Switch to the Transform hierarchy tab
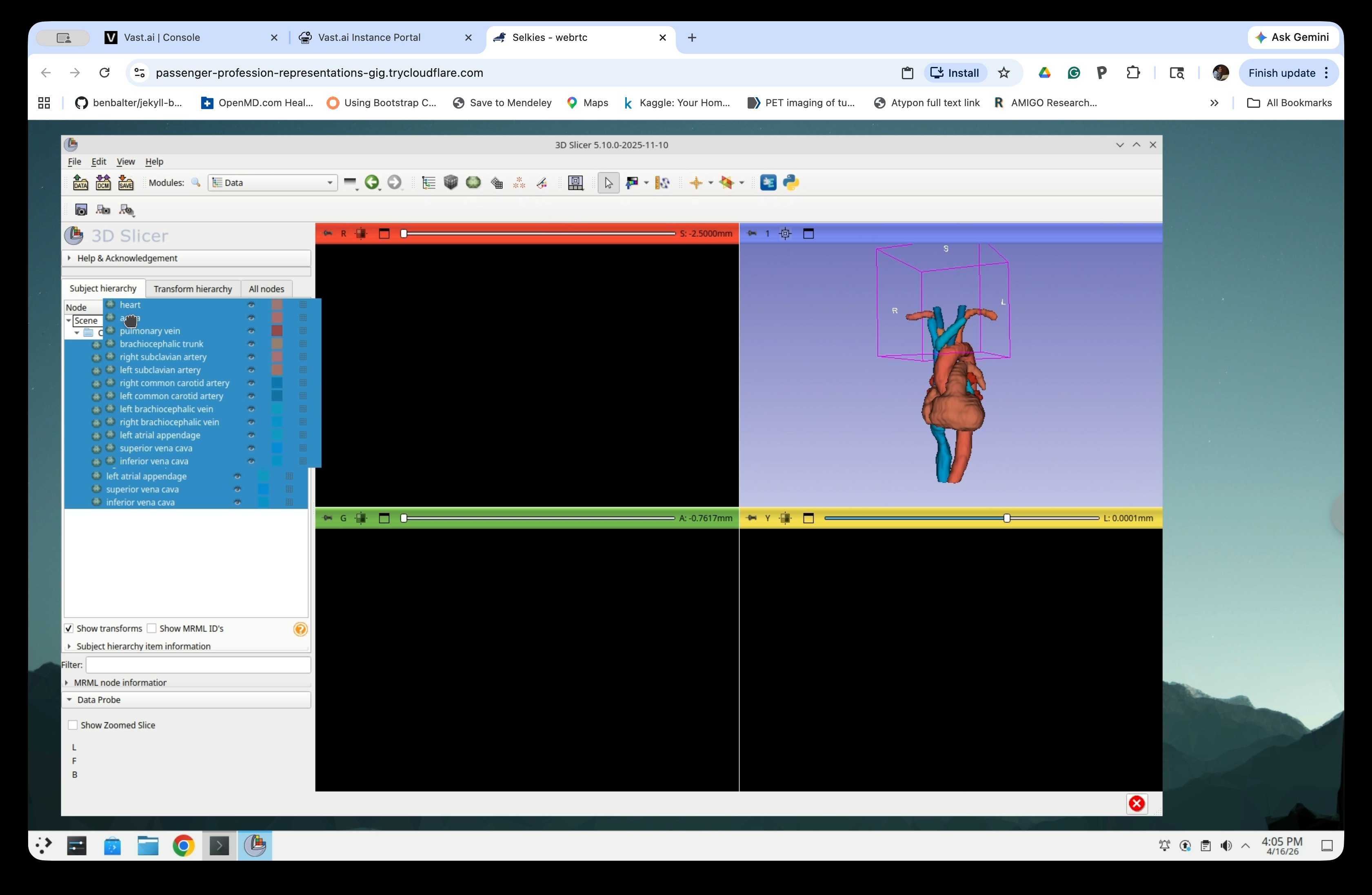 point(193,288)
